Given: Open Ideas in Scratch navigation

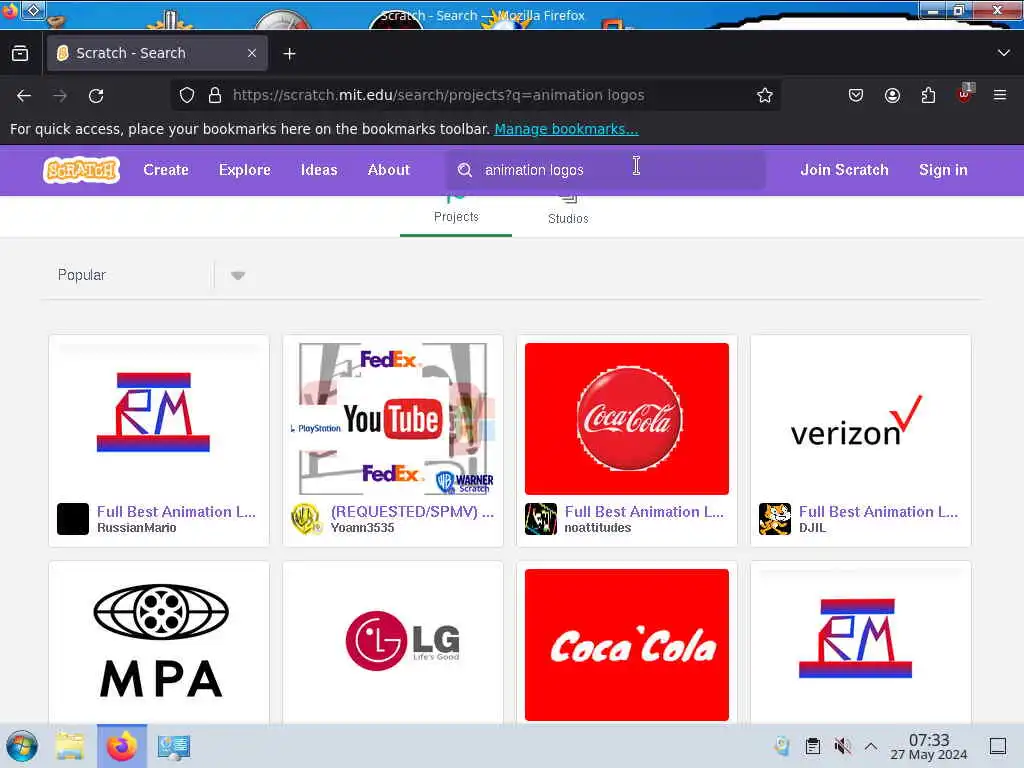Looking at the screenshot, I should pyautogui.click(x=319, y=170).
